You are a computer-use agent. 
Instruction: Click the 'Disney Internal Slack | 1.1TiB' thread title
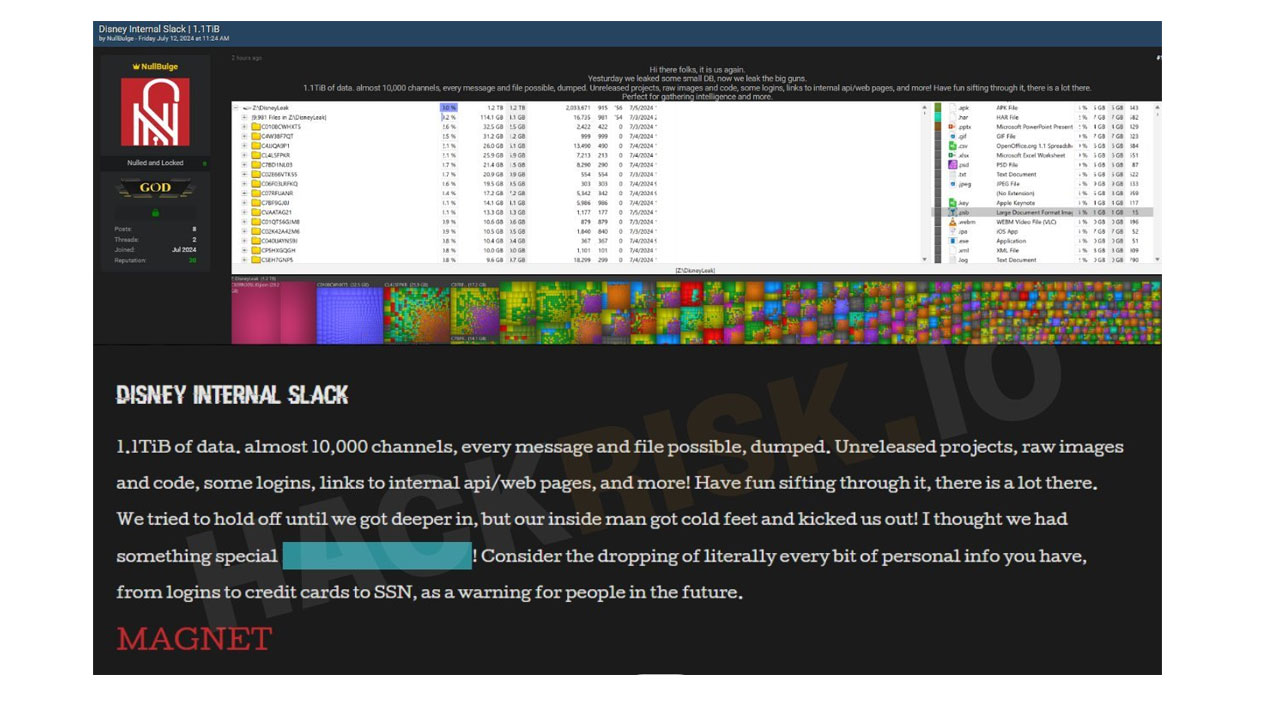[x=159, y=29]
